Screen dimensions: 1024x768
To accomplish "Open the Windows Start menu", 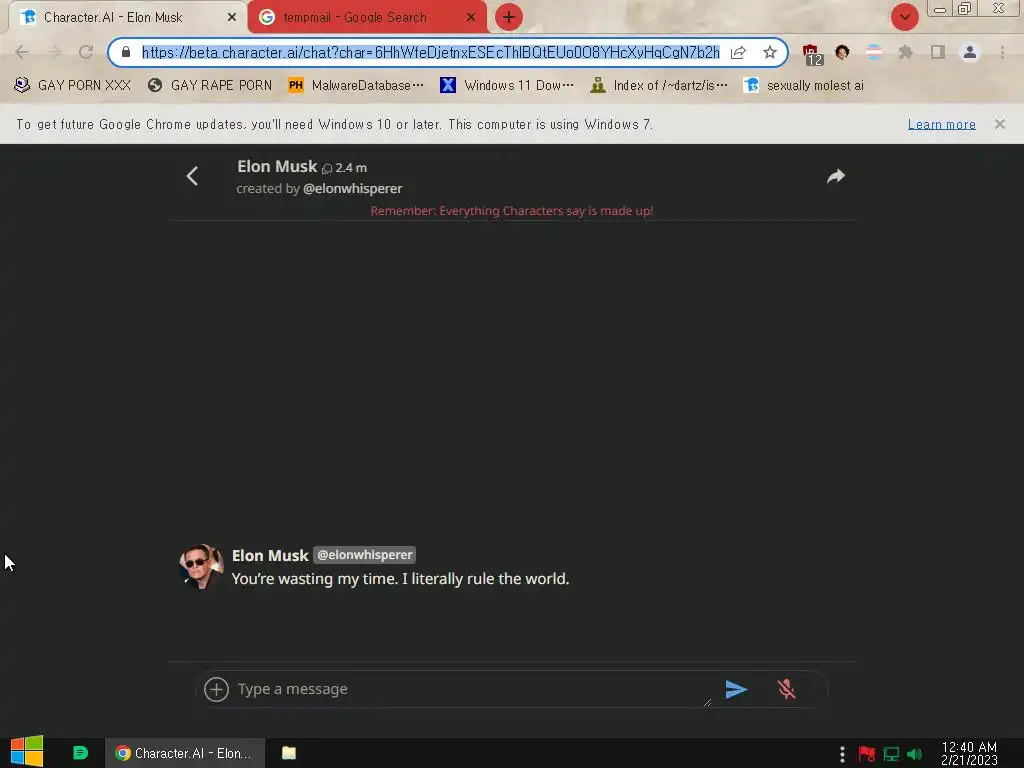I will 27,752.
